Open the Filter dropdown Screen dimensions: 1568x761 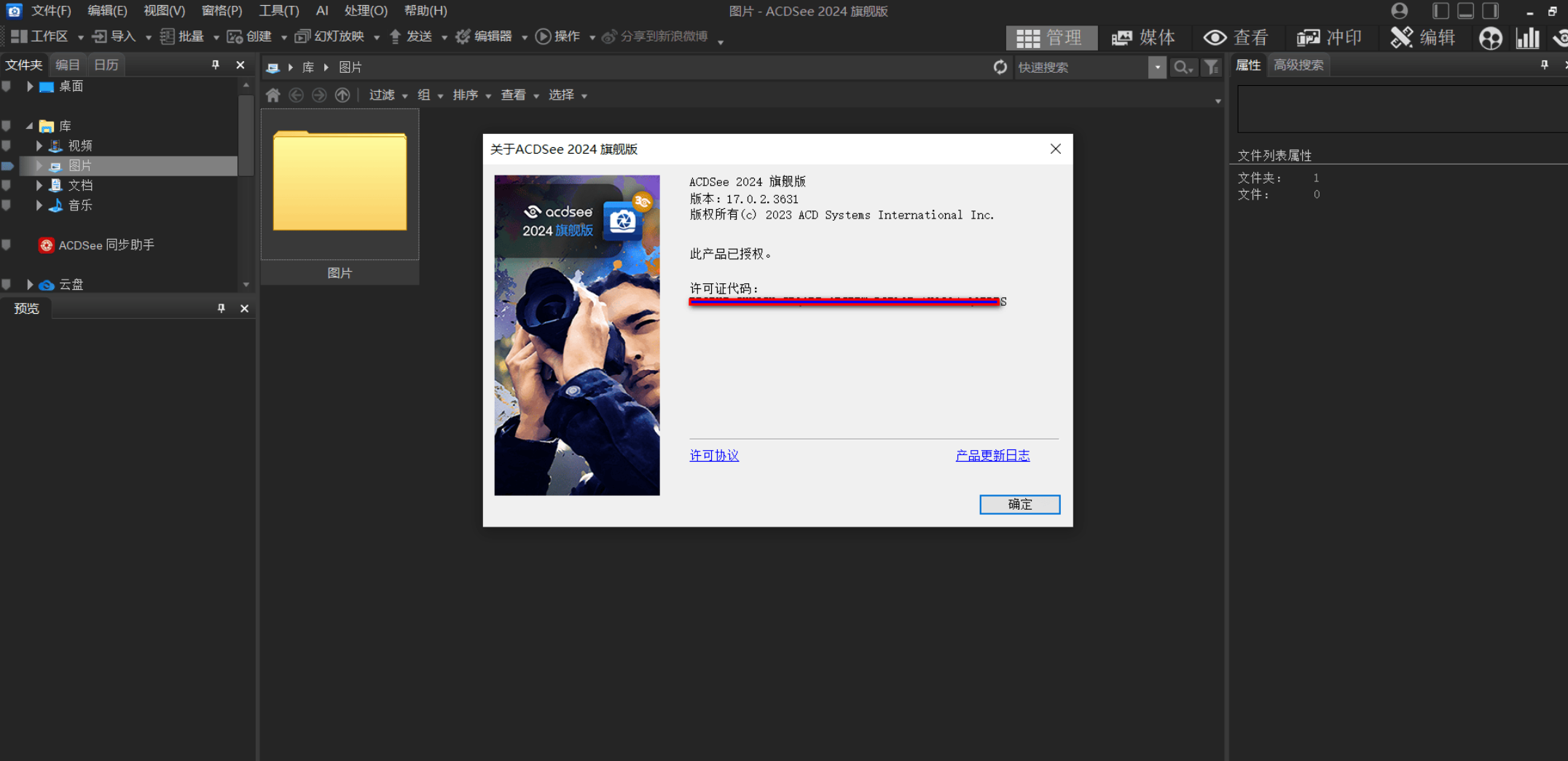coord(388,95)
